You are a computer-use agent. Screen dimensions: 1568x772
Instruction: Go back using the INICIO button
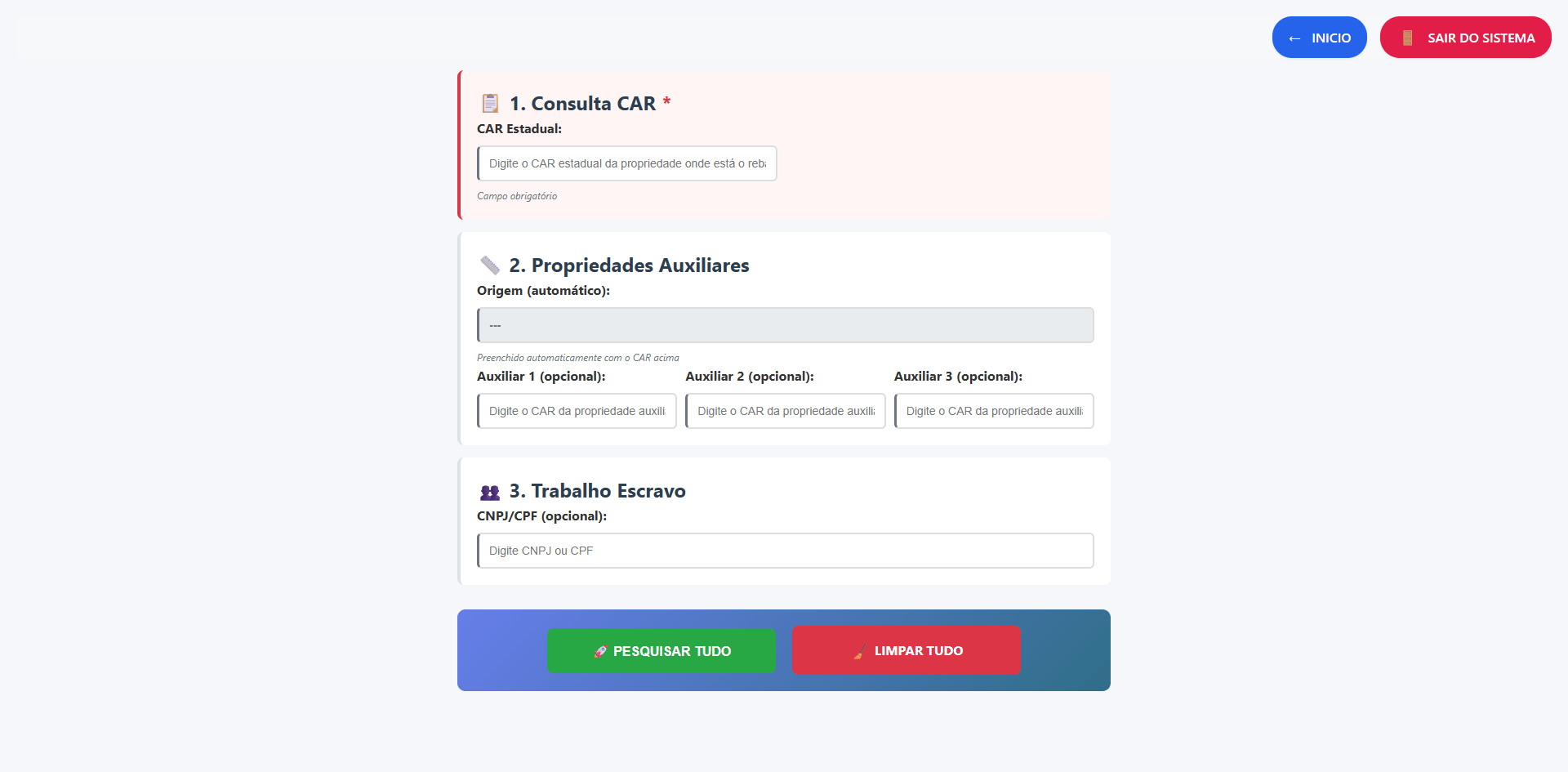click(1319, 38)
